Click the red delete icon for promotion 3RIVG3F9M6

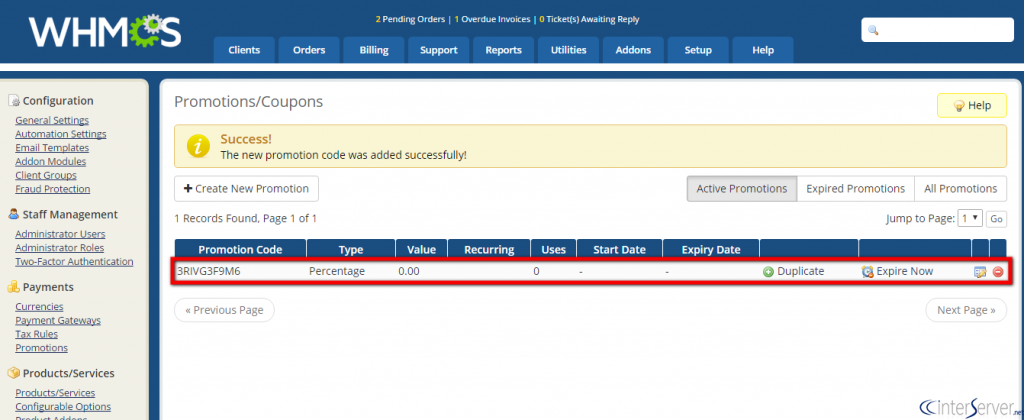[998, 272]
